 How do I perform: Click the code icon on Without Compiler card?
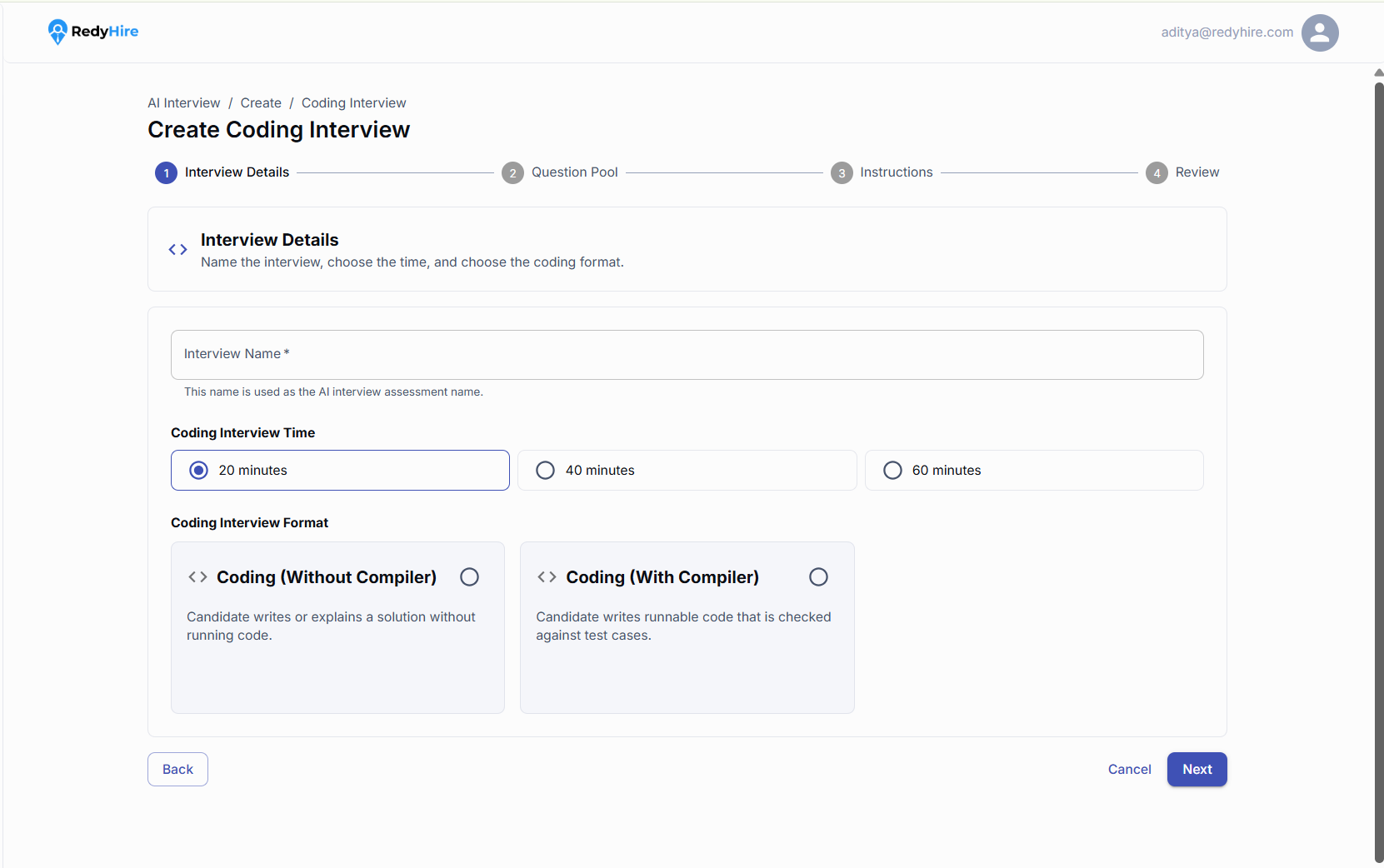pos(197,576)
